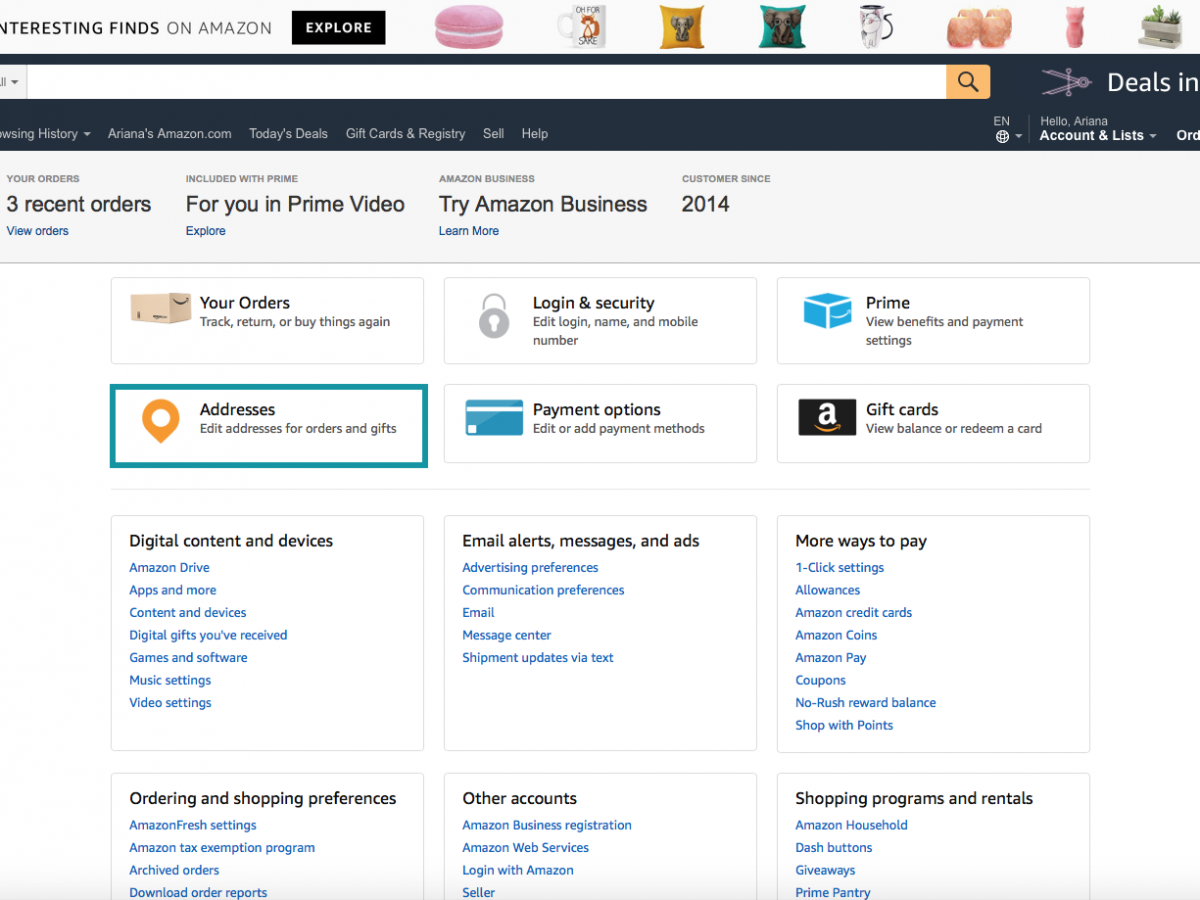Open Shipment updates via text
Screen dimensions: 1200x900
pos(538,658)
